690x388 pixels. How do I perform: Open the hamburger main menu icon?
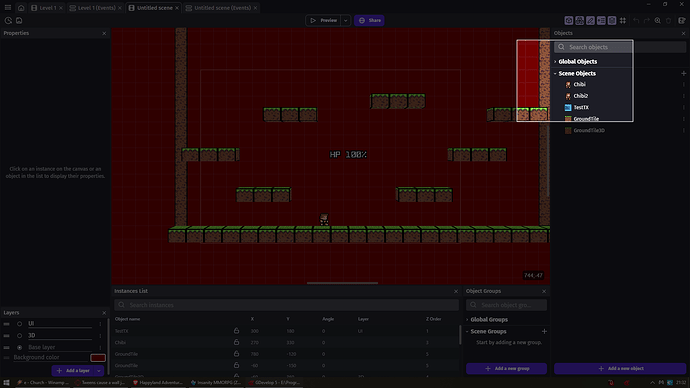[8, 8]
